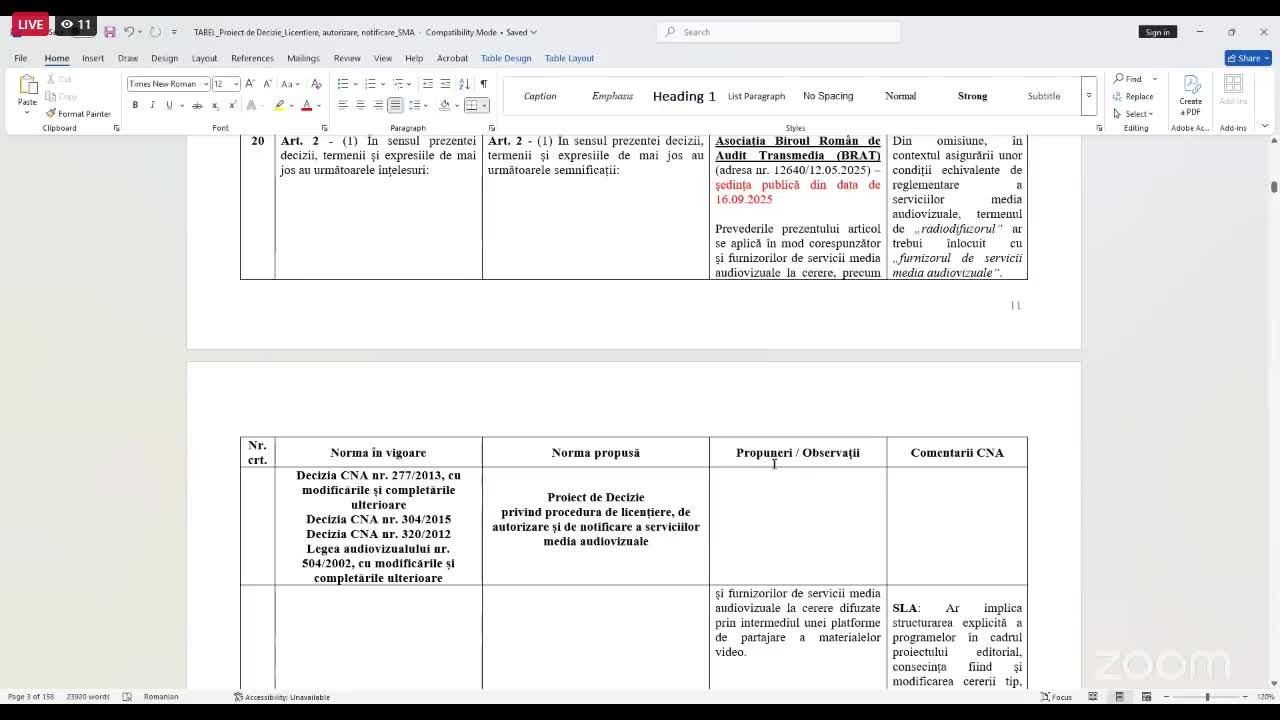Click the Numbering list icon
The image size is (1280, 720).
click(x=370, y=84)
